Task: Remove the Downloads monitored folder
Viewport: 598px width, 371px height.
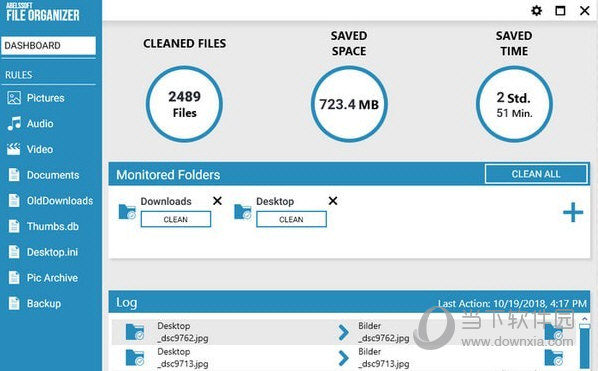Action: click(217, 201)
